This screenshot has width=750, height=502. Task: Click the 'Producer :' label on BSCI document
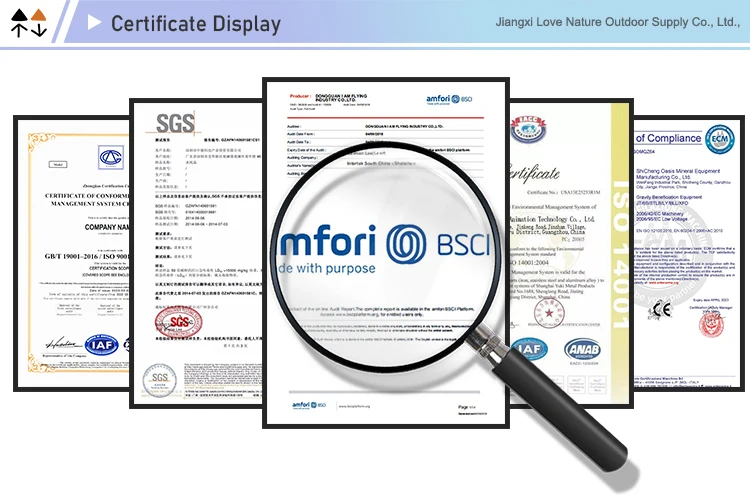click(x=300, y=96)
